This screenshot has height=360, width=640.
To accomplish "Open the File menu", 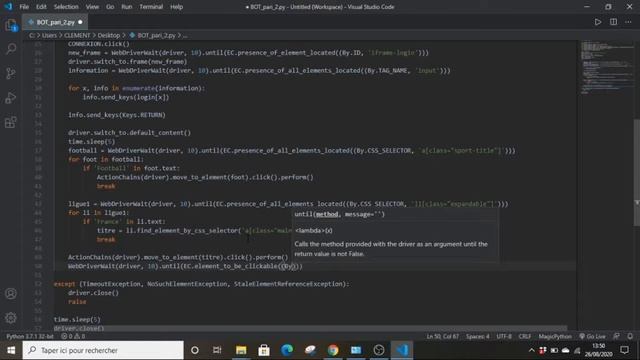I will pos(24,7).
